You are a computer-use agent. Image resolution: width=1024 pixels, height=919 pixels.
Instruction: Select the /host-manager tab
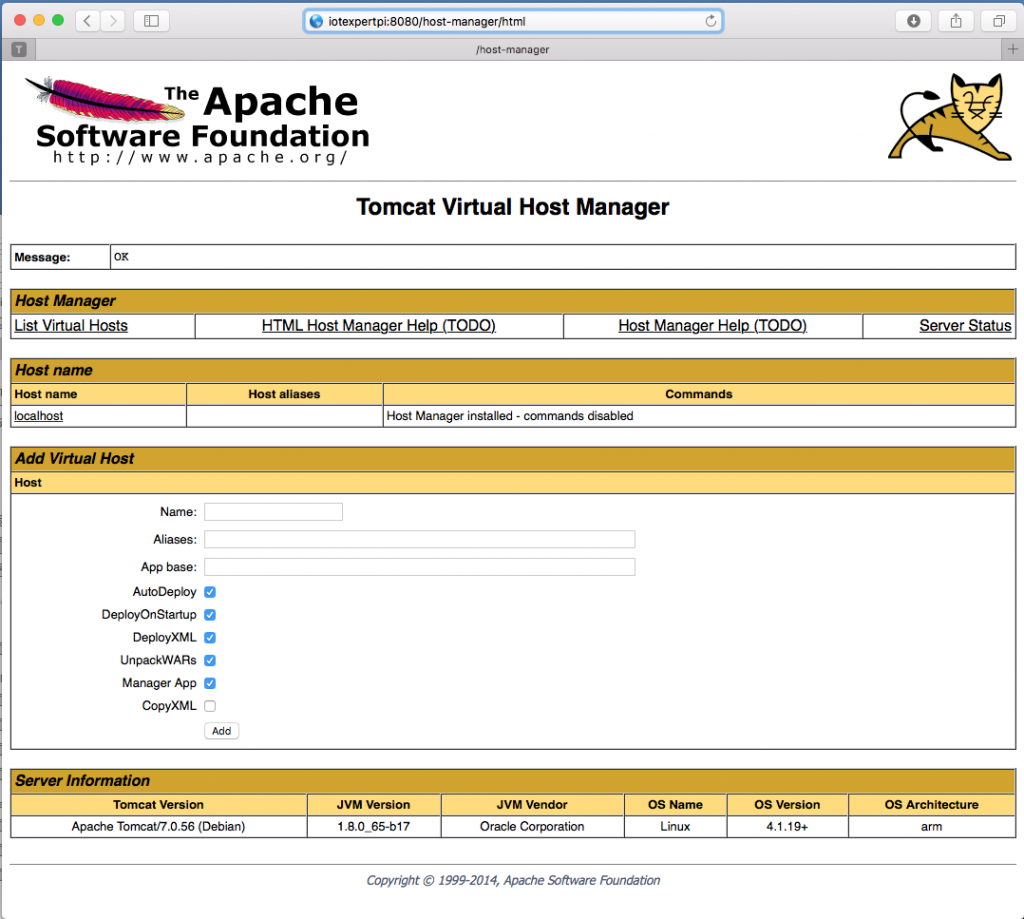tap(513, 50)
